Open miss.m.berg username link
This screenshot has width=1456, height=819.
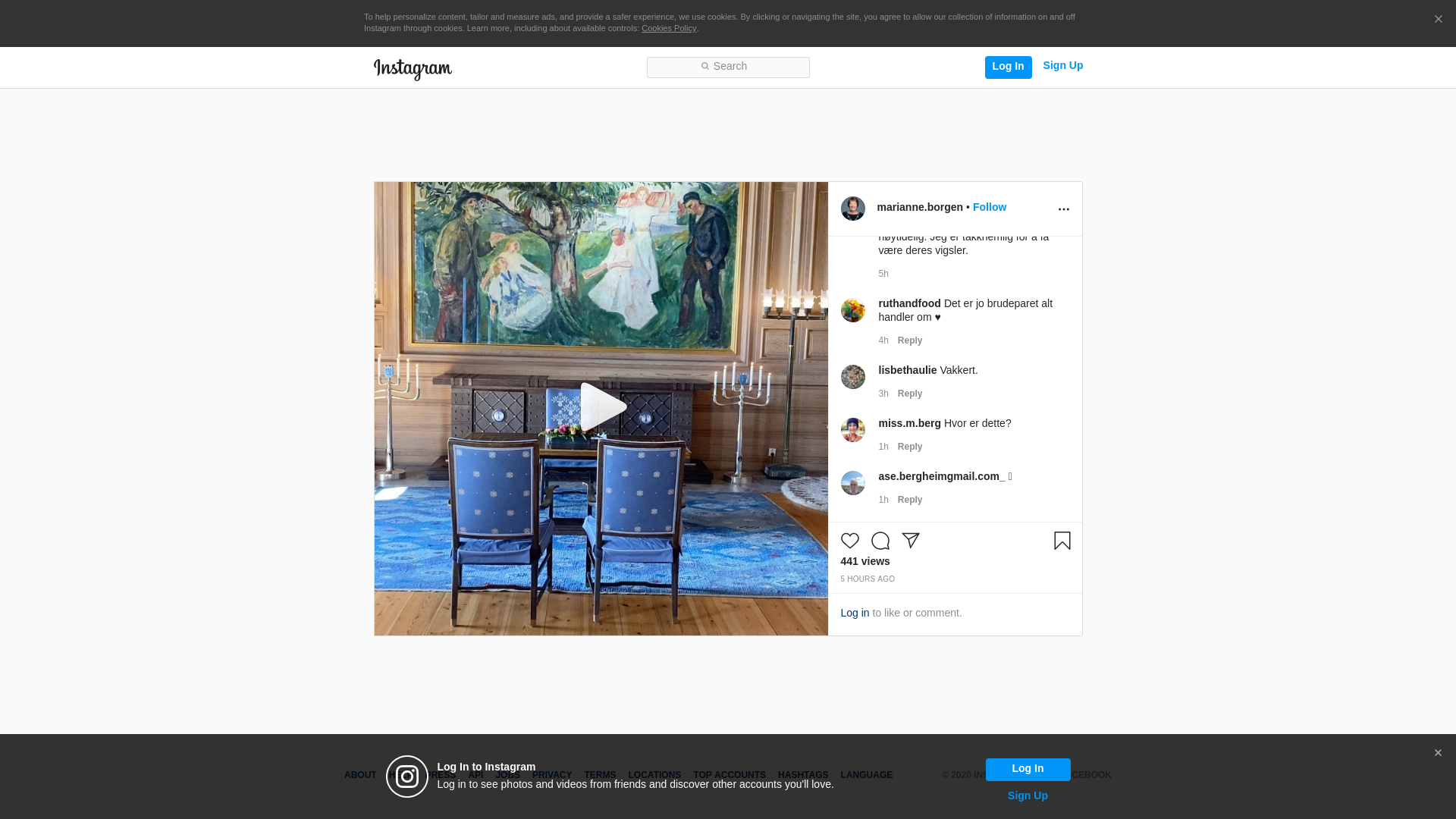tap(909, 423)
